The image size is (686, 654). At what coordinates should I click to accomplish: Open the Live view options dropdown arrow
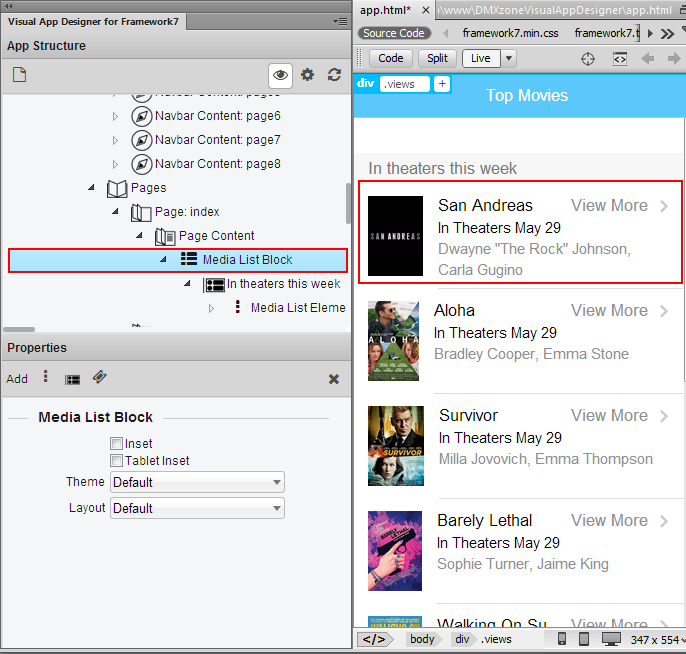click(x=509, y=58)
